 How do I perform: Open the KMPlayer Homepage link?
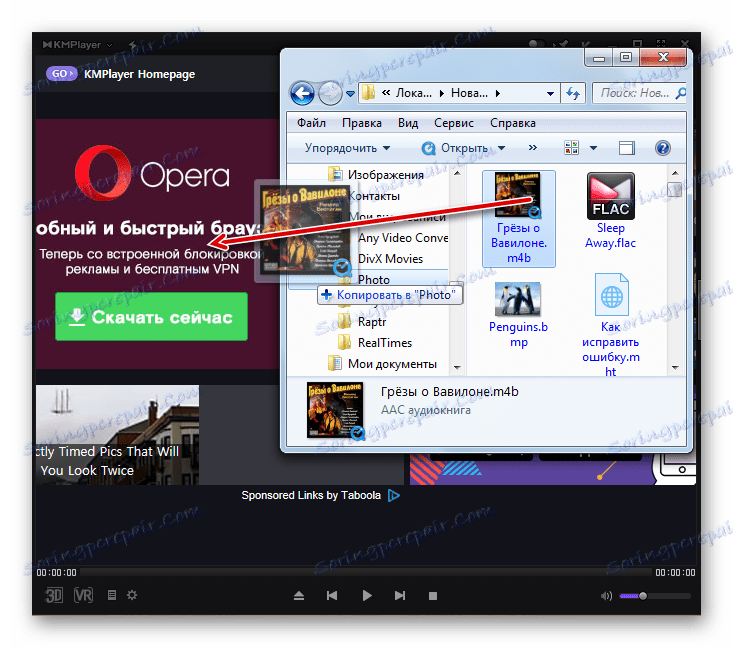[x=139, y=74]
